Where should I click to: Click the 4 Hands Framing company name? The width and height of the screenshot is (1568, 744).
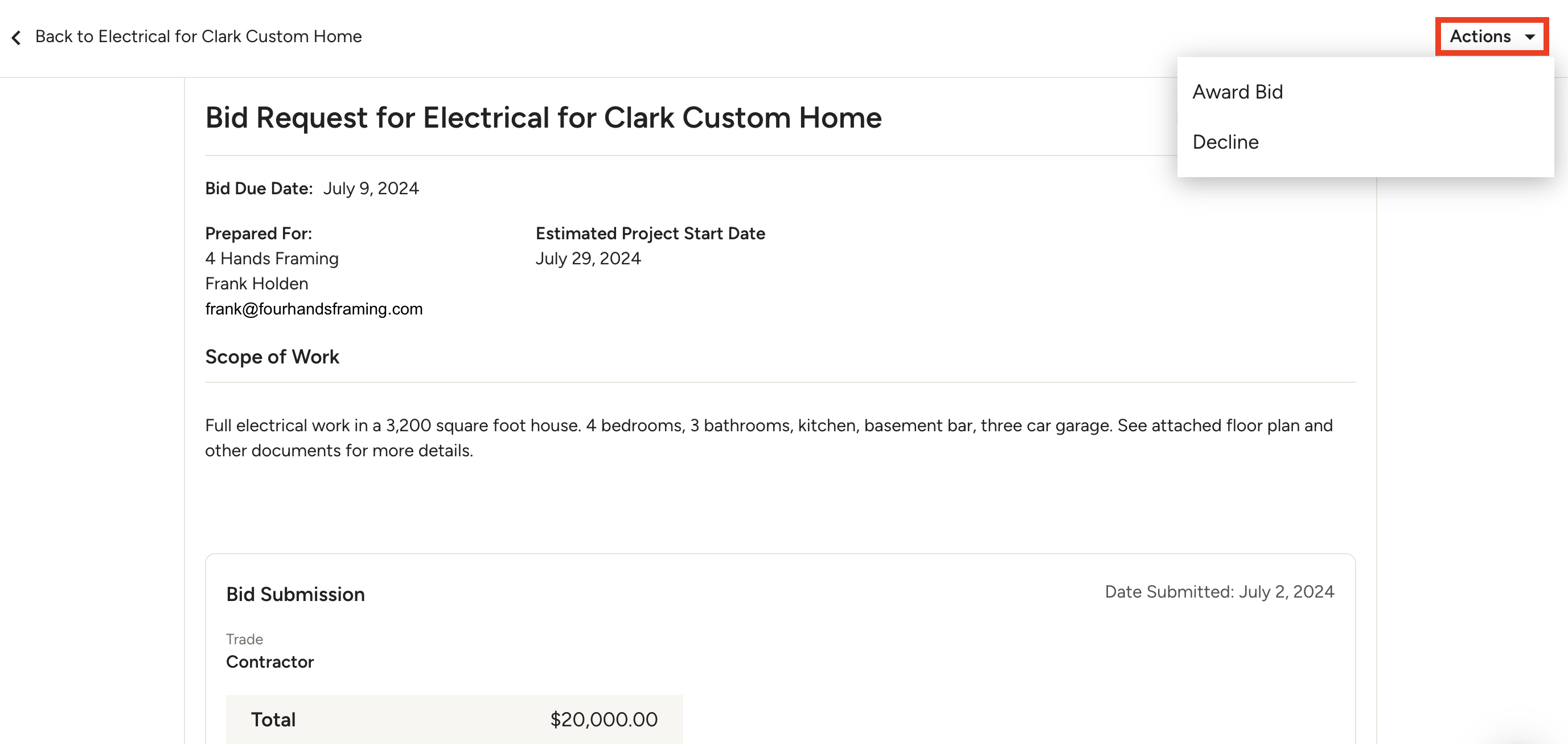tap(272, 258)
